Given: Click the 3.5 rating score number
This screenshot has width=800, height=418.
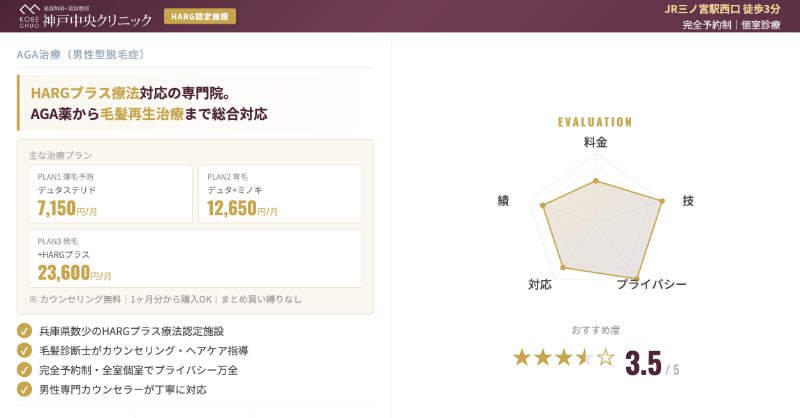Looking at the screenshot, I should 643,363.
